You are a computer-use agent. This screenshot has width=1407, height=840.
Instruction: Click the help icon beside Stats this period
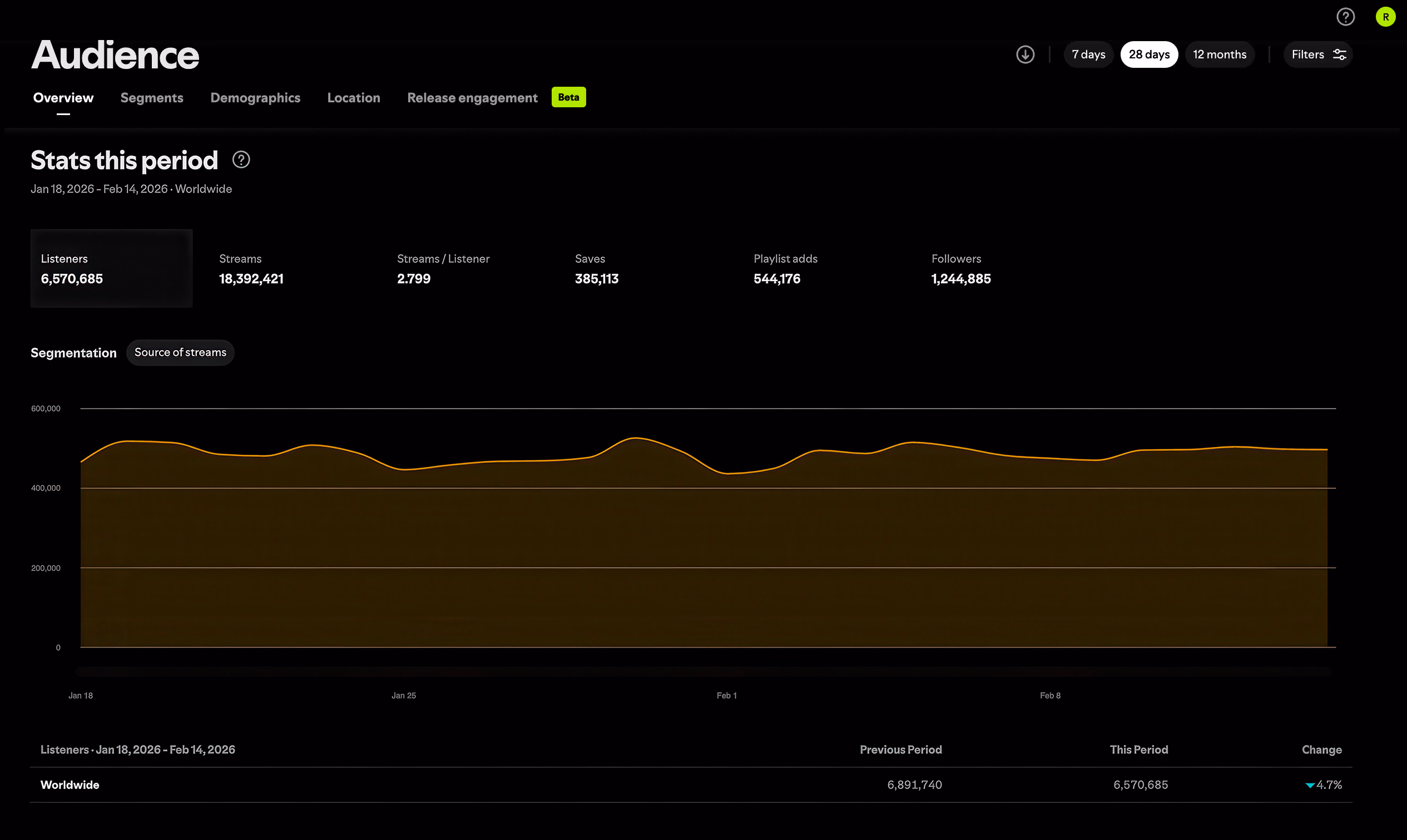(x=241, y=160)
